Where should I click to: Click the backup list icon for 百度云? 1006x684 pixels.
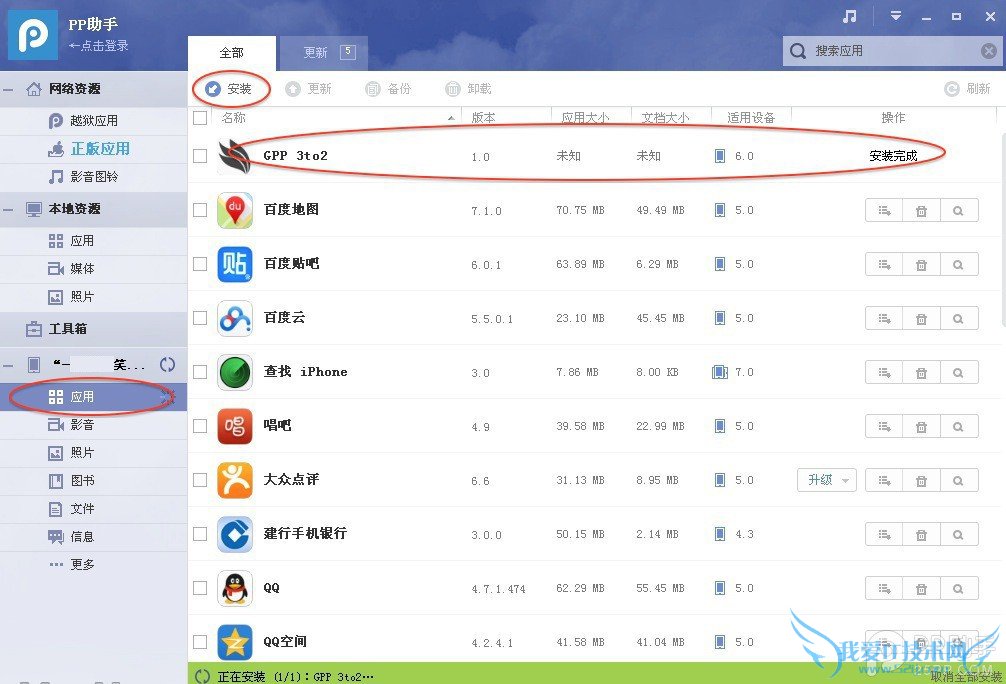(x=884, y=318)
